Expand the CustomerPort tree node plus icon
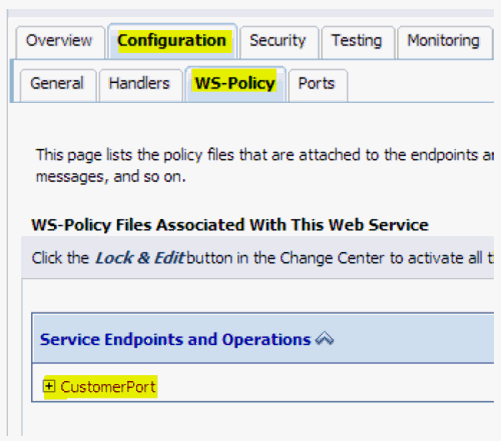 coord(49,386)
